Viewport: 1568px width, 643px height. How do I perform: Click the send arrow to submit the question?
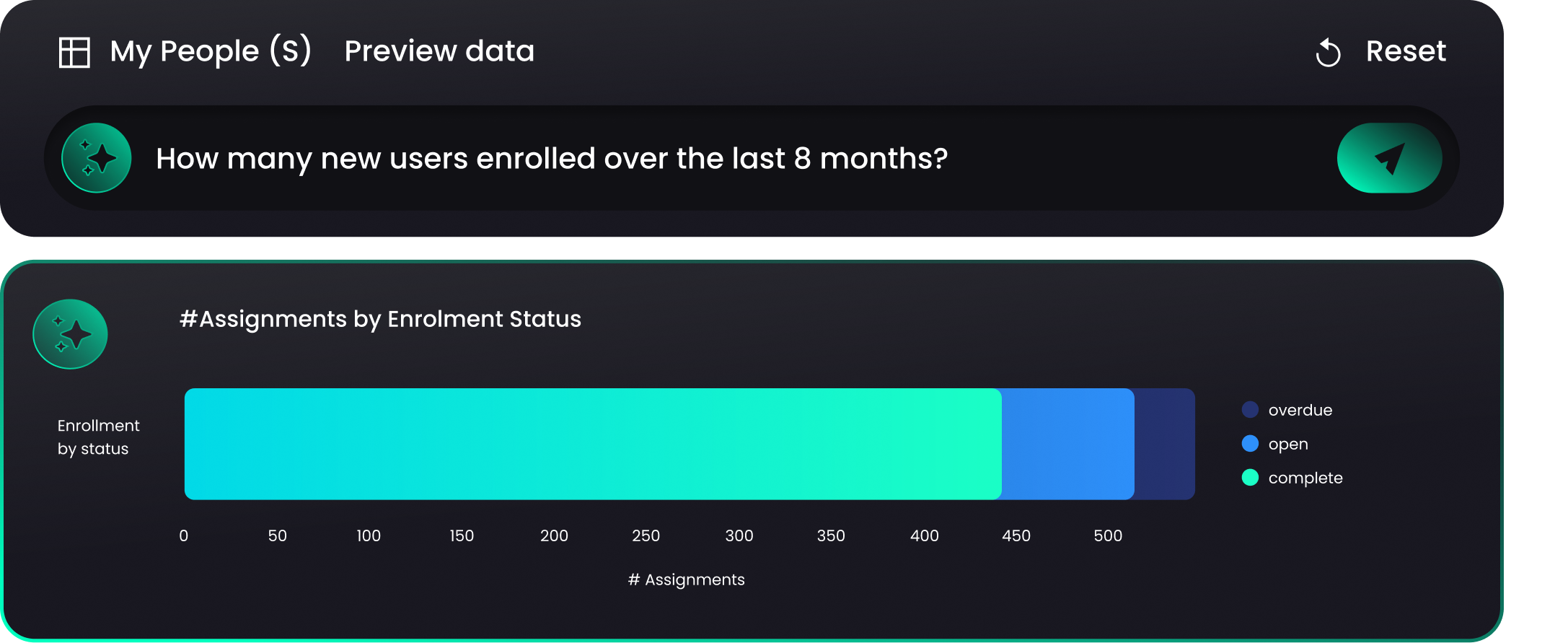(x=1388, y=158)
